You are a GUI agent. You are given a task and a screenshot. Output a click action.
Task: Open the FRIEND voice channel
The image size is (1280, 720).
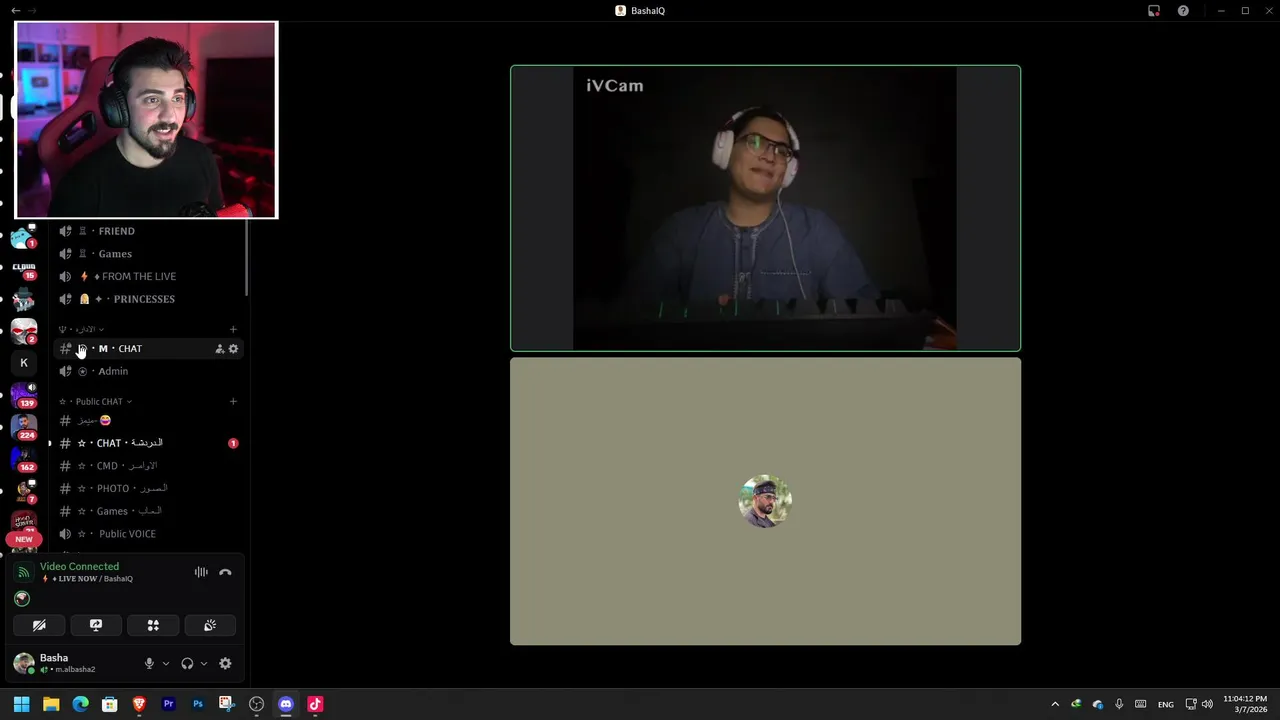149,231
